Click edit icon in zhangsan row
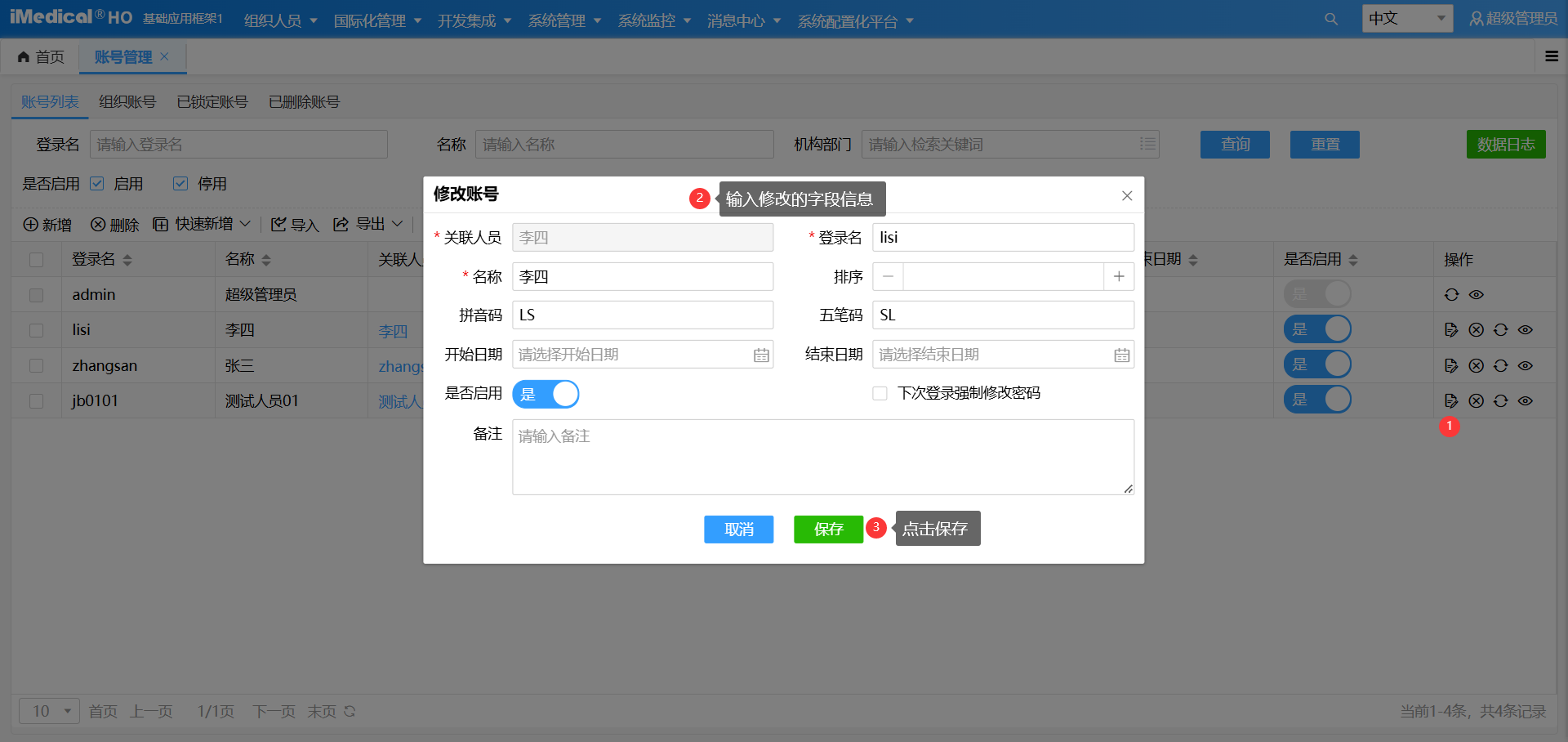Image resolution: width=1568 pixels, height=742 pixels. (1451, 365)
